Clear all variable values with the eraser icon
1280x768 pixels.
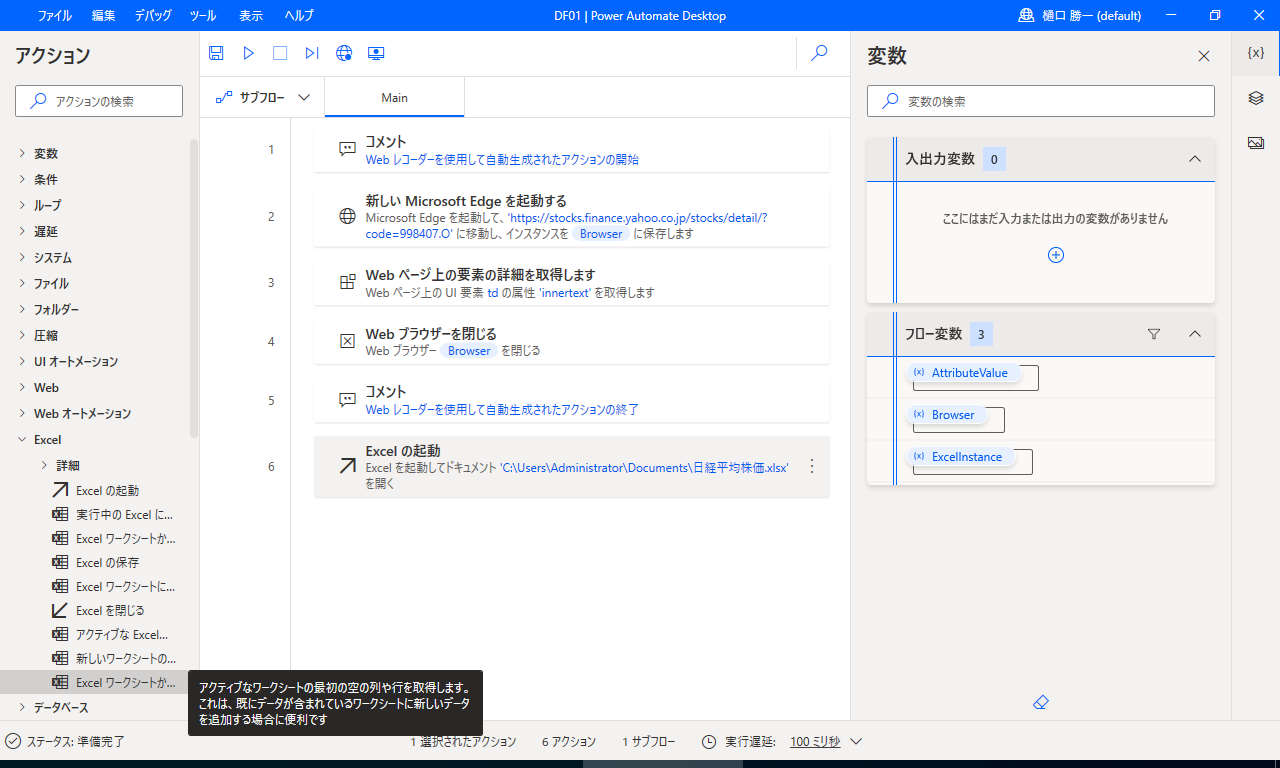[x=1040, y=703]
